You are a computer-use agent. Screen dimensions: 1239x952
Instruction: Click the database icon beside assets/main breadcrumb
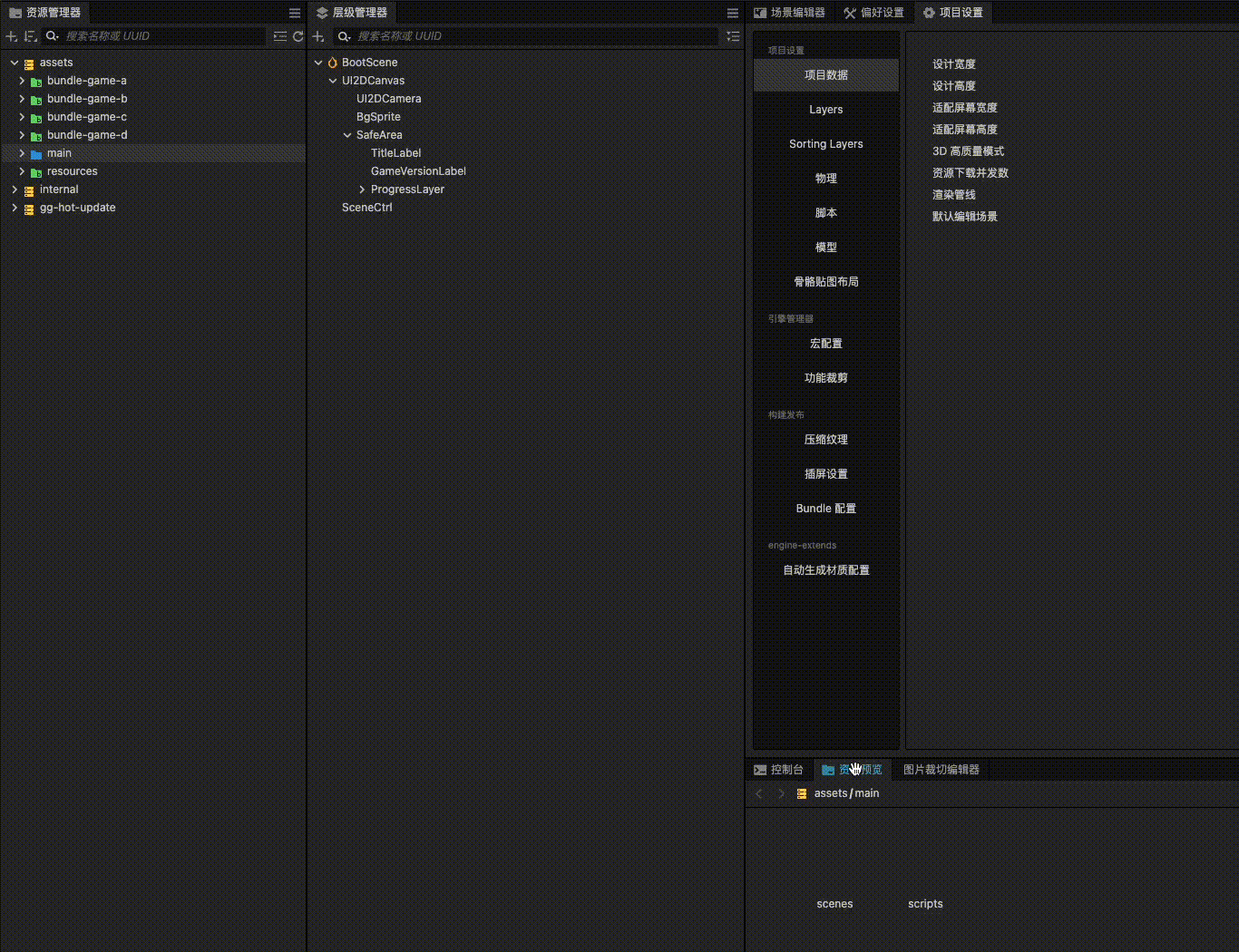tap(802, 793)
